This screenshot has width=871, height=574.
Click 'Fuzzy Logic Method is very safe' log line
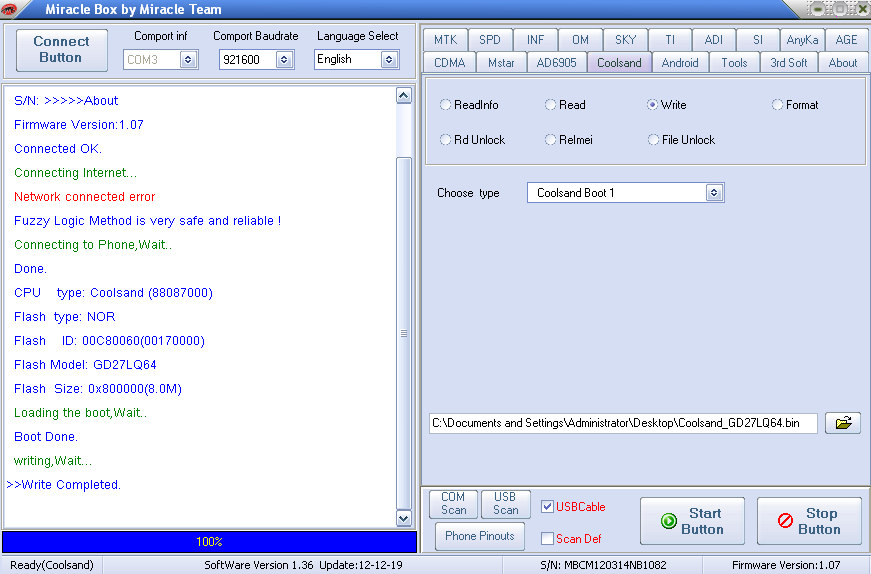pos(147,221)
